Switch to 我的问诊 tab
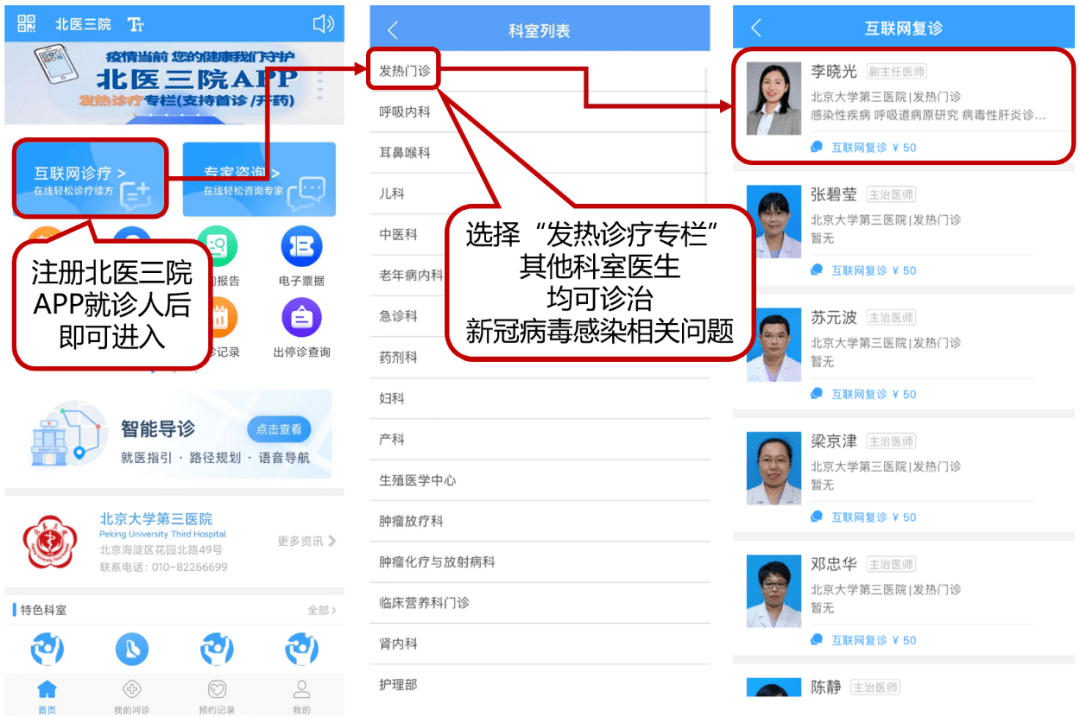 tap(132, 696)
